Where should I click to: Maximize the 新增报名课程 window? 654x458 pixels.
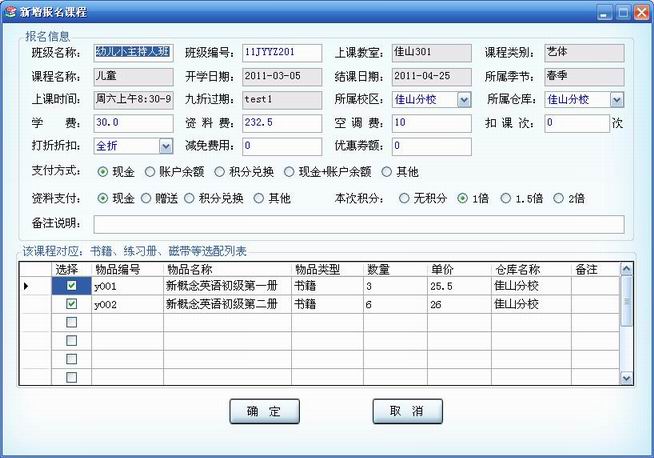click(623, 12)
